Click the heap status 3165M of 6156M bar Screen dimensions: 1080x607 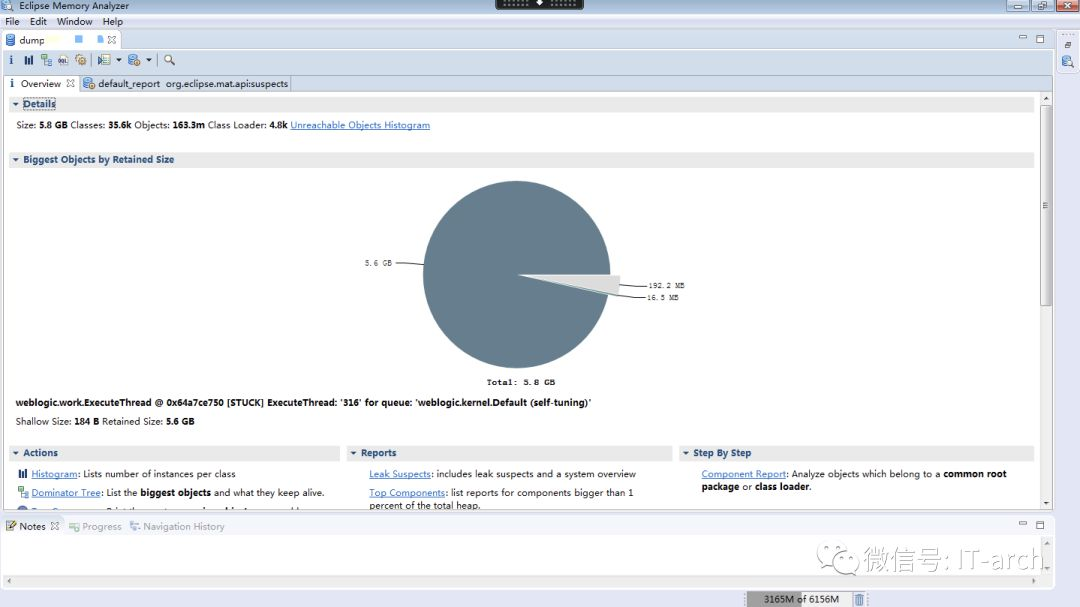(x=799, y=599)
